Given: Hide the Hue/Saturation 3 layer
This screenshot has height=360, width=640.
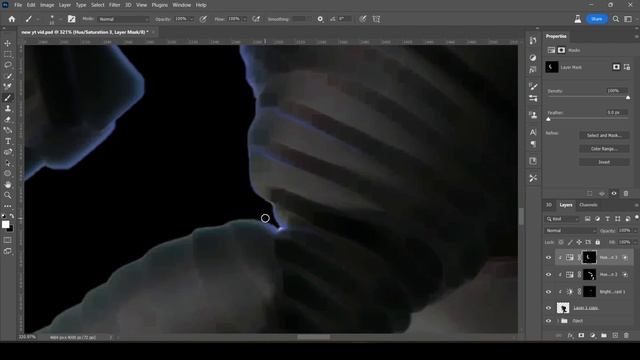Looking at the screenshot, I should pyautogui.click(x=549, y=258).
